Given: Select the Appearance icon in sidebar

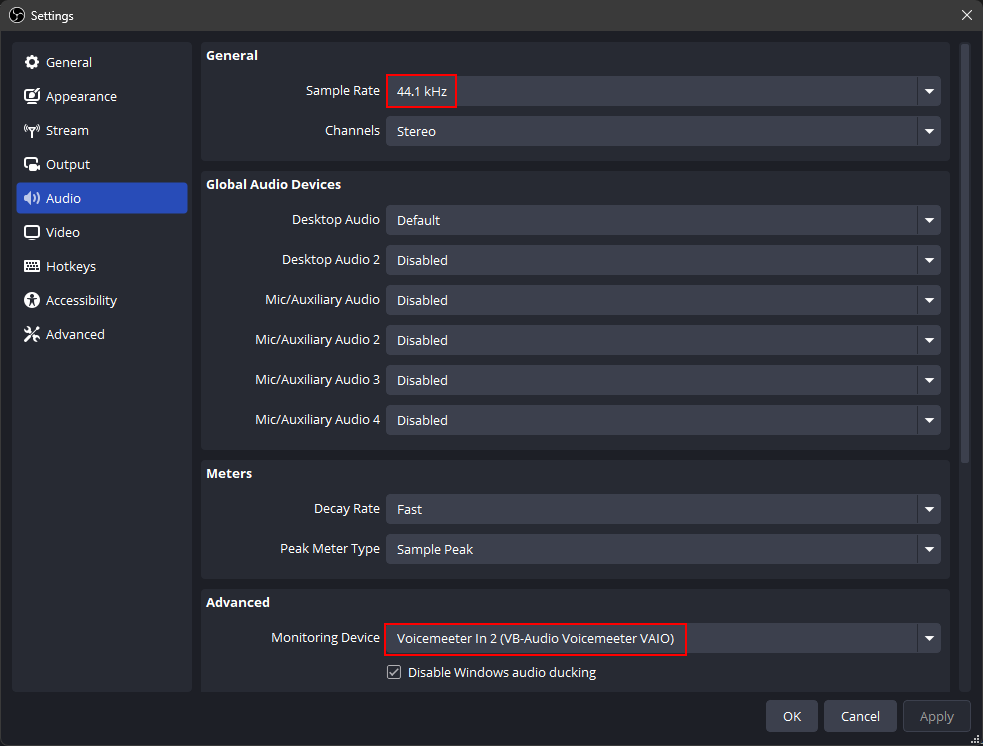Looking at the screenshot, I should [x=32, y=96].
